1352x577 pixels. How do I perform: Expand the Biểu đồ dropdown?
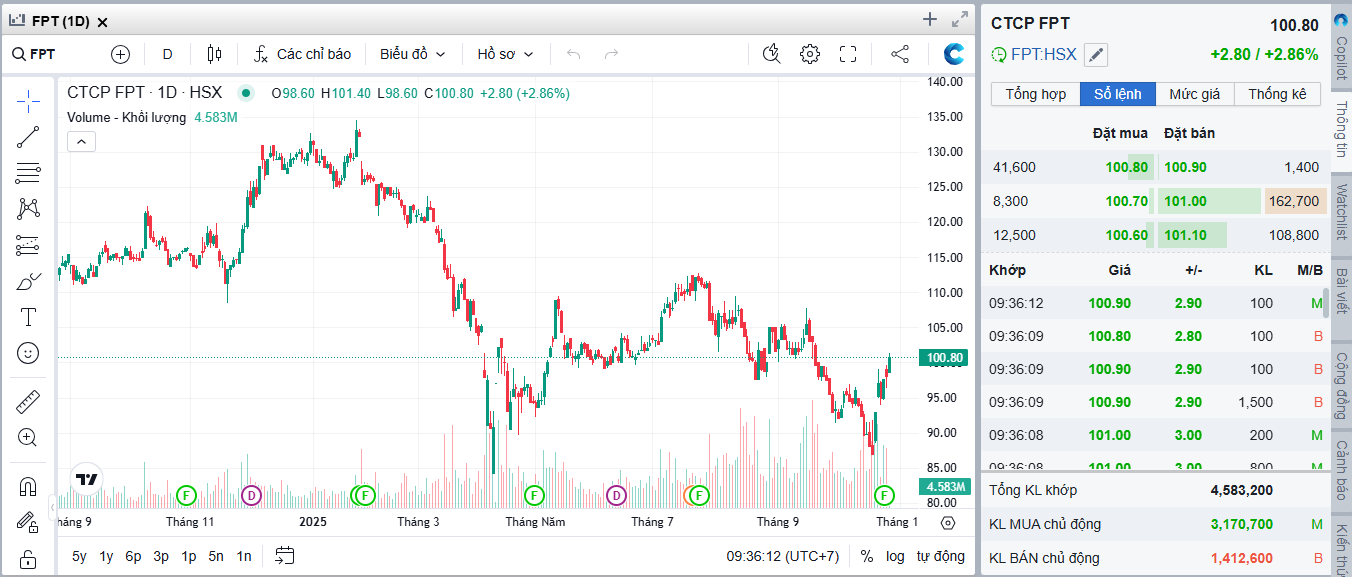click(412, 54)
